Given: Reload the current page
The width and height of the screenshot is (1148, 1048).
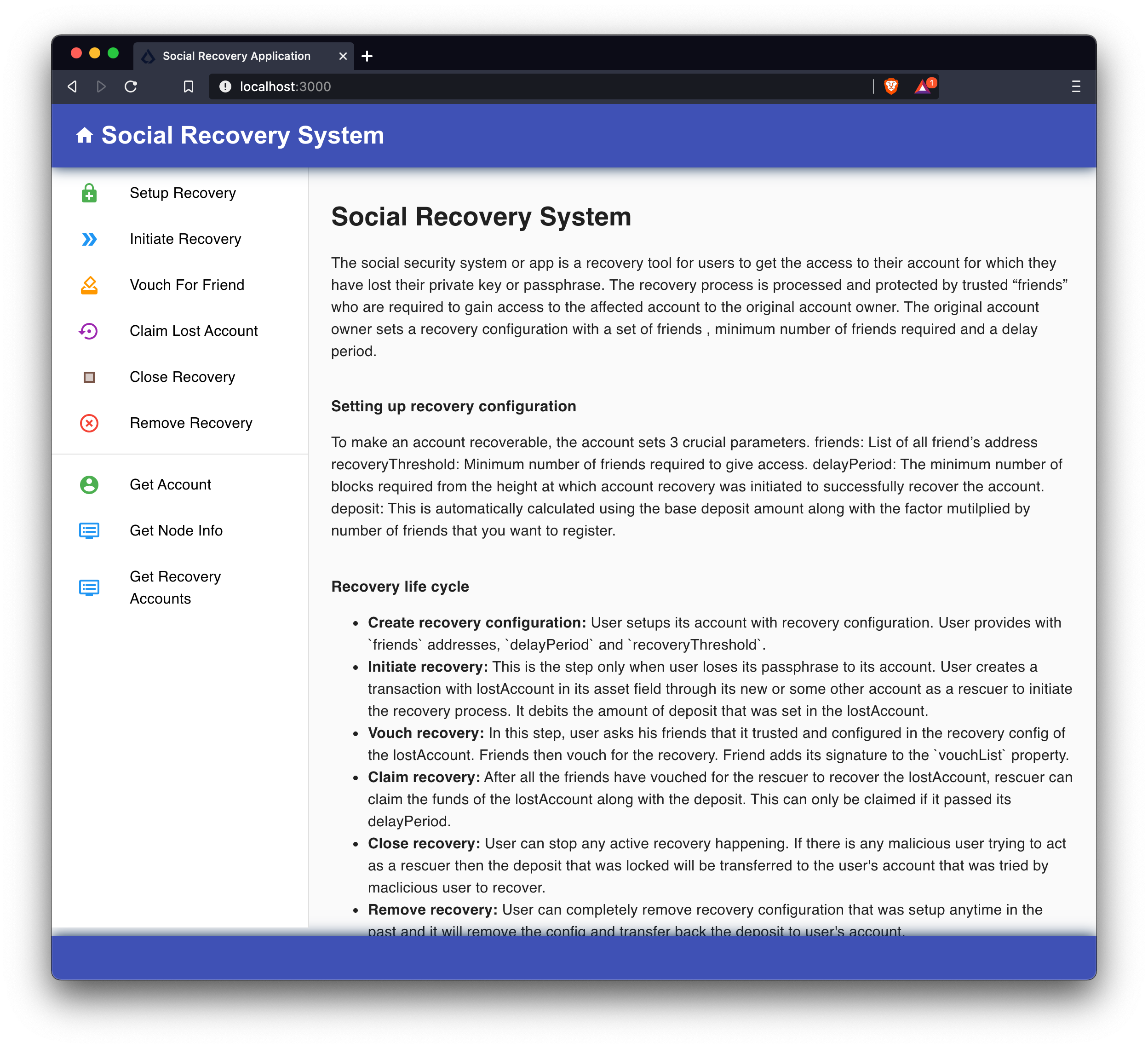Looking at the screenshot, I should tap(131, 86).
